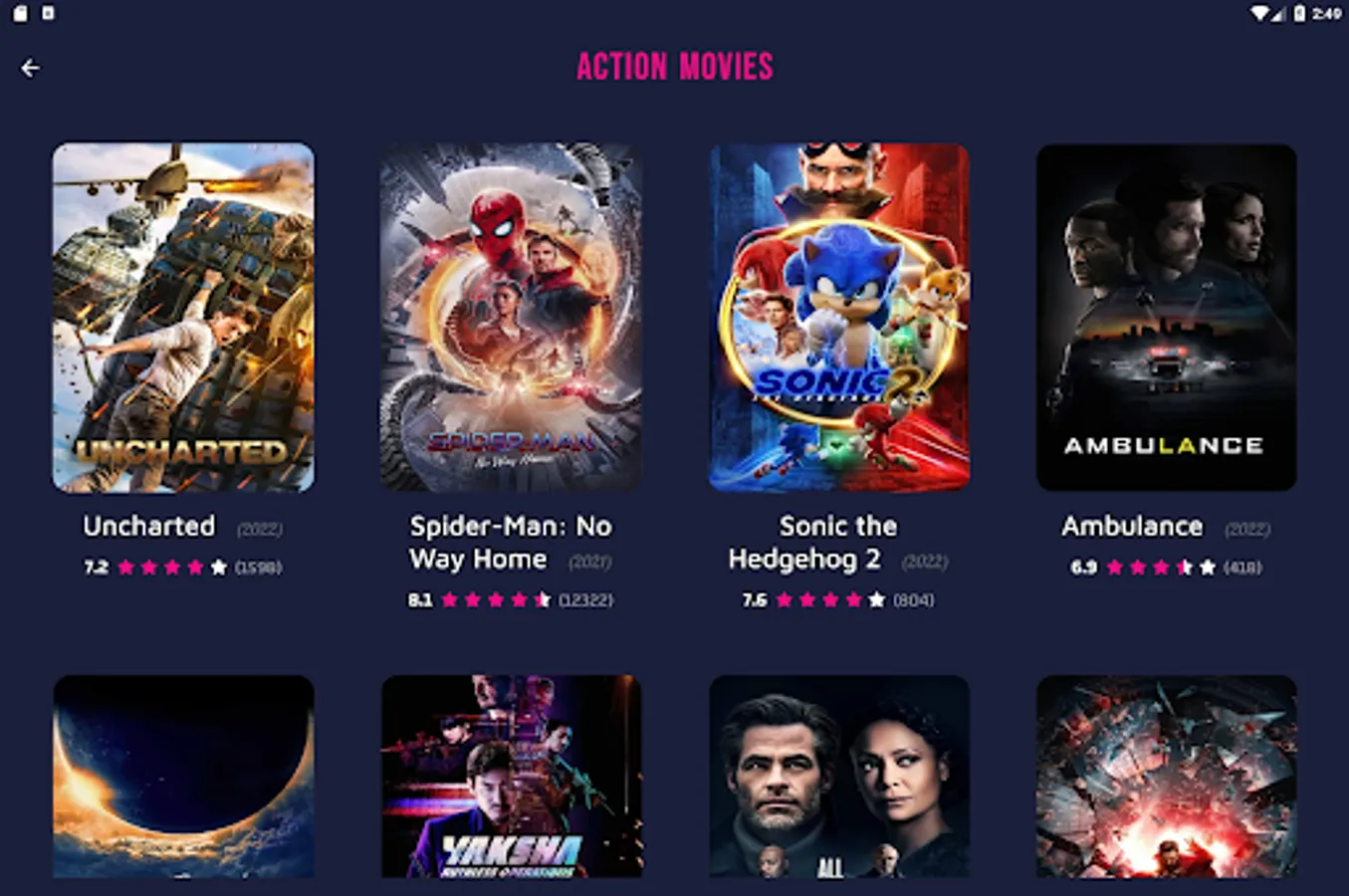Select the Uncharted title text
This screenshot has width=1349, height=896.
[x=149, y=526]
